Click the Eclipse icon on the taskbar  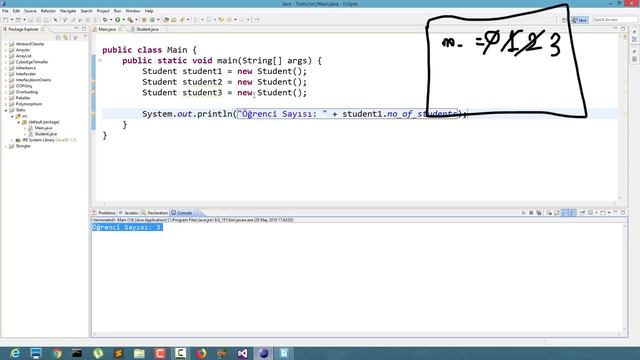point(263,353)
